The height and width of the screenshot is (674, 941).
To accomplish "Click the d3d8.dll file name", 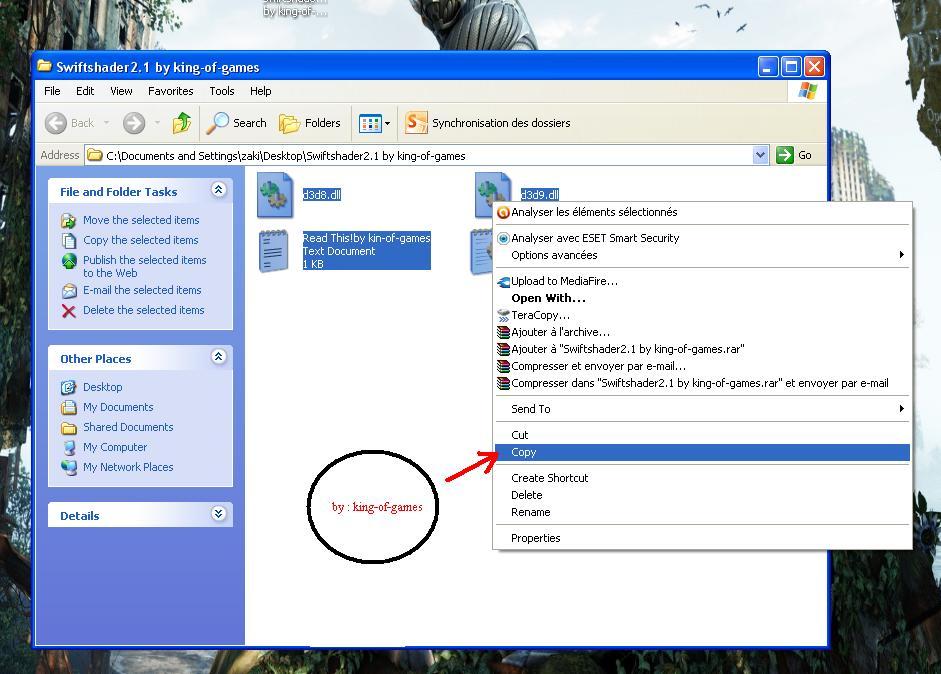I will [x=322, y=194].
